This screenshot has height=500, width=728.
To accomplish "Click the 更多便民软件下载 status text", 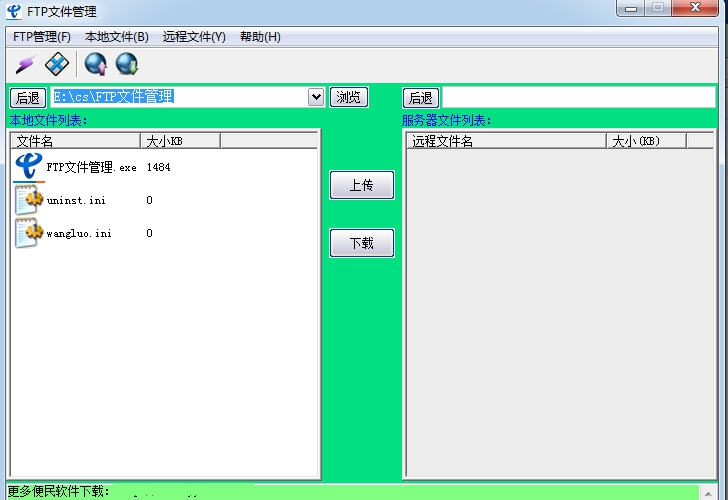I will (x=58, y=491).
